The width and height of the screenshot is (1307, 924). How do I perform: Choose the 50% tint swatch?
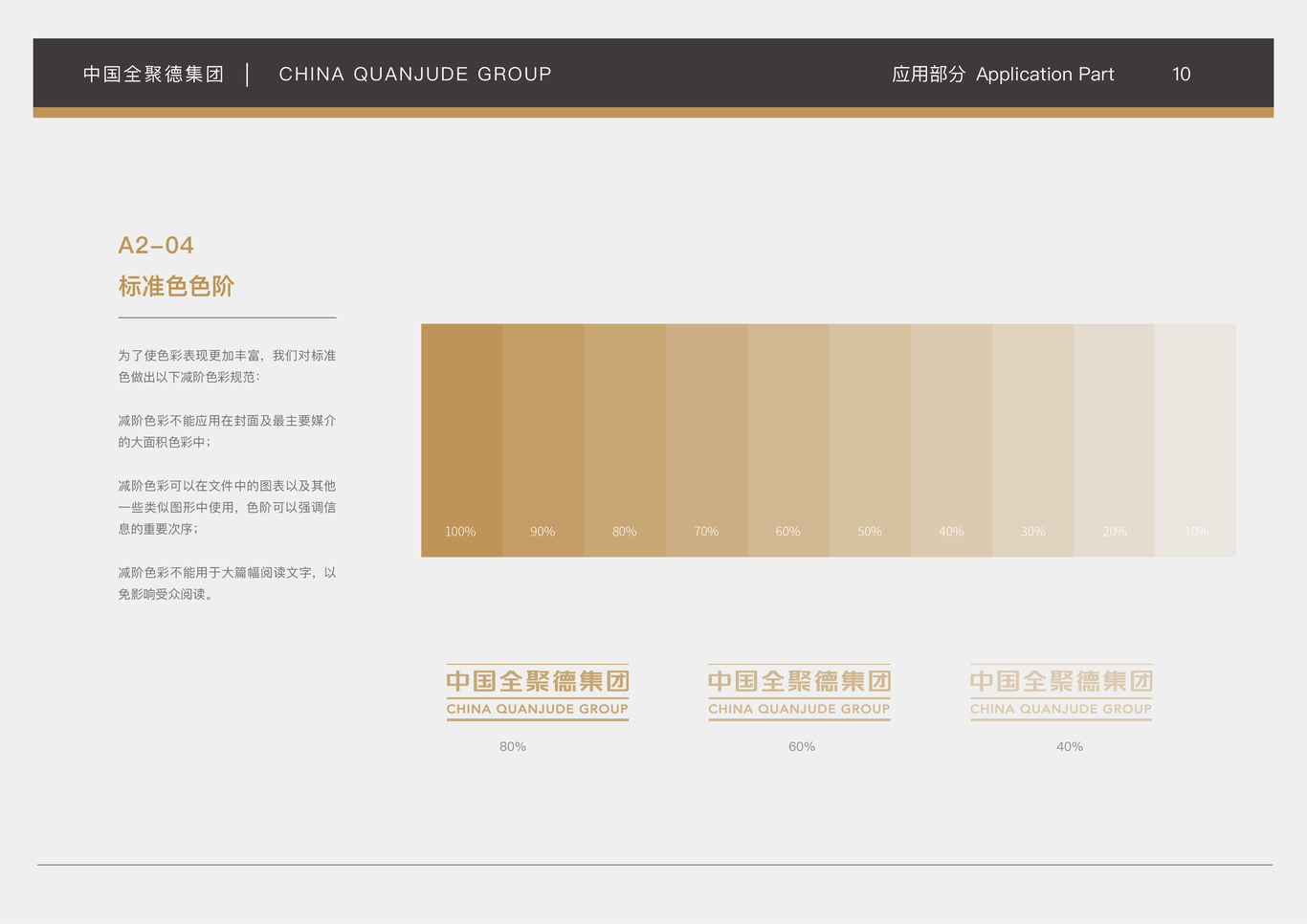click(870, 440)
